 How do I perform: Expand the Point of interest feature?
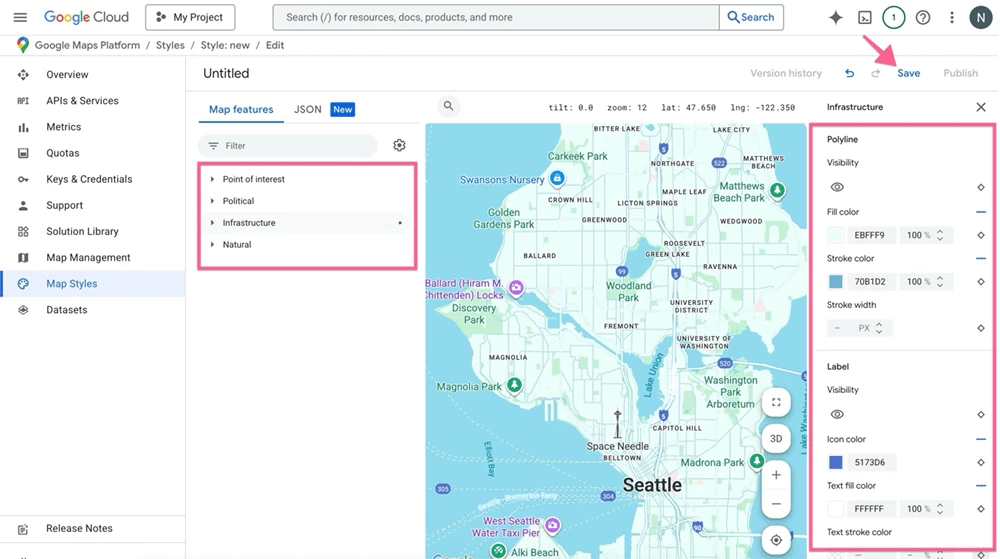click(x=253, y=179)
